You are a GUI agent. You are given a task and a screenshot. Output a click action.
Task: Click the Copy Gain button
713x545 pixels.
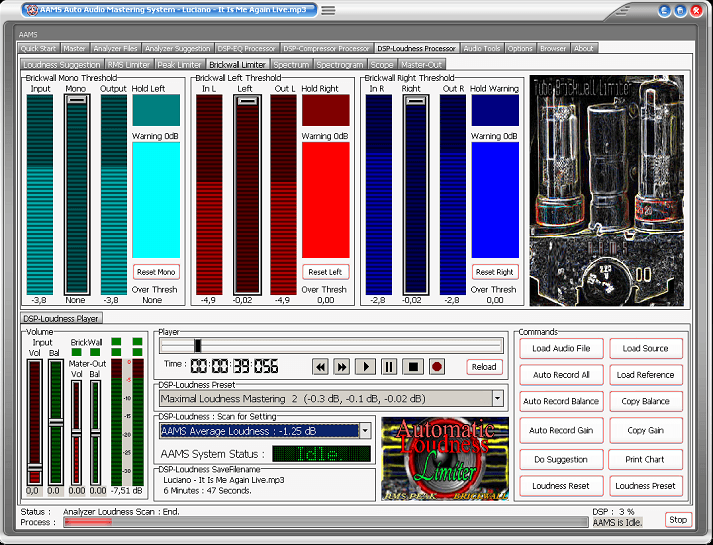(645, 430)
